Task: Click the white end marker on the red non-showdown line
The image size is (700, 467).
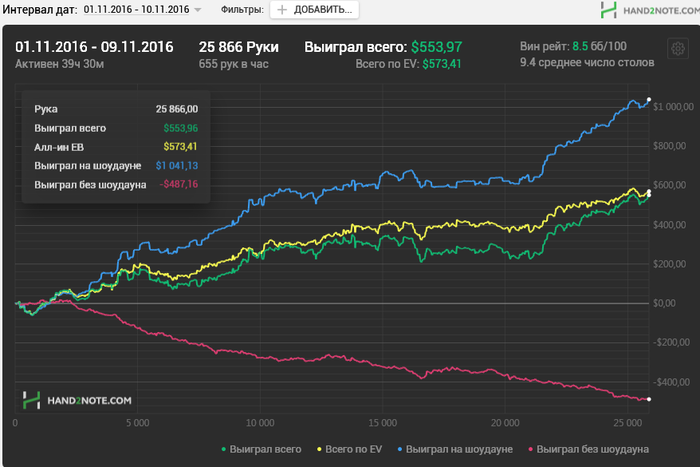Action: tap(649, 399)
